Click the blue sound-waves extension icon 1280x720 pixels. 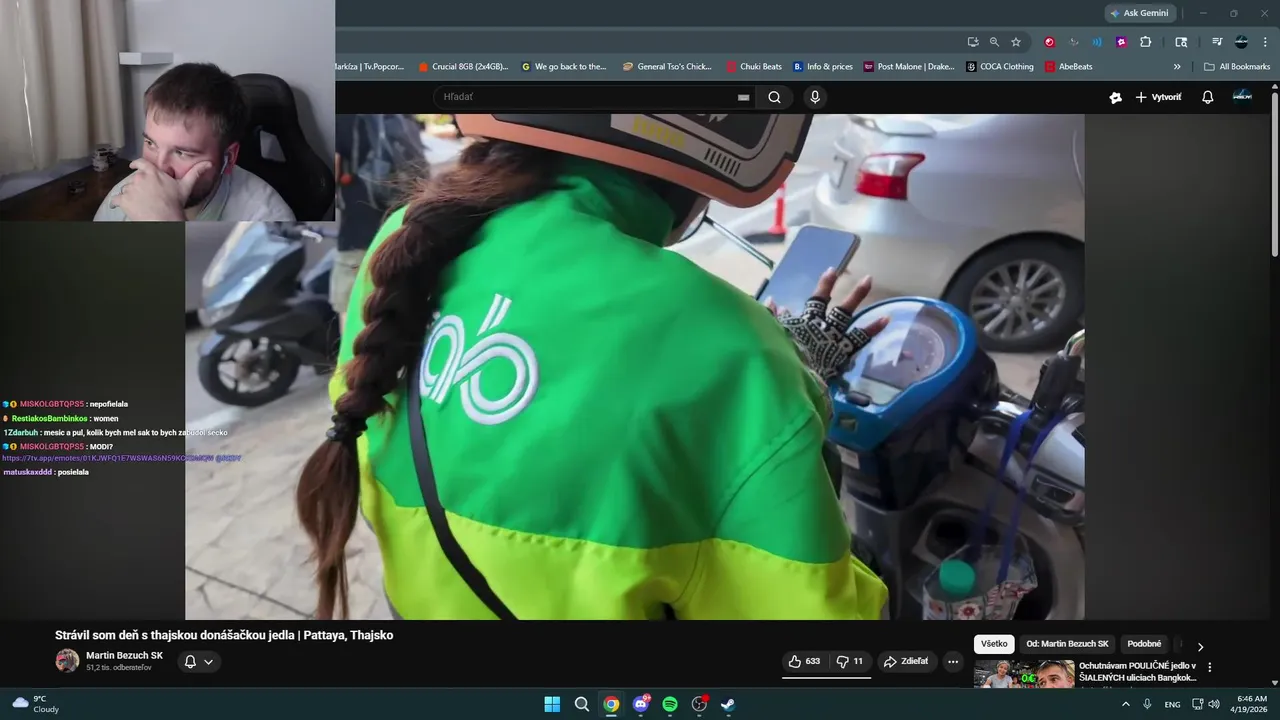[x=1097, y=42]
